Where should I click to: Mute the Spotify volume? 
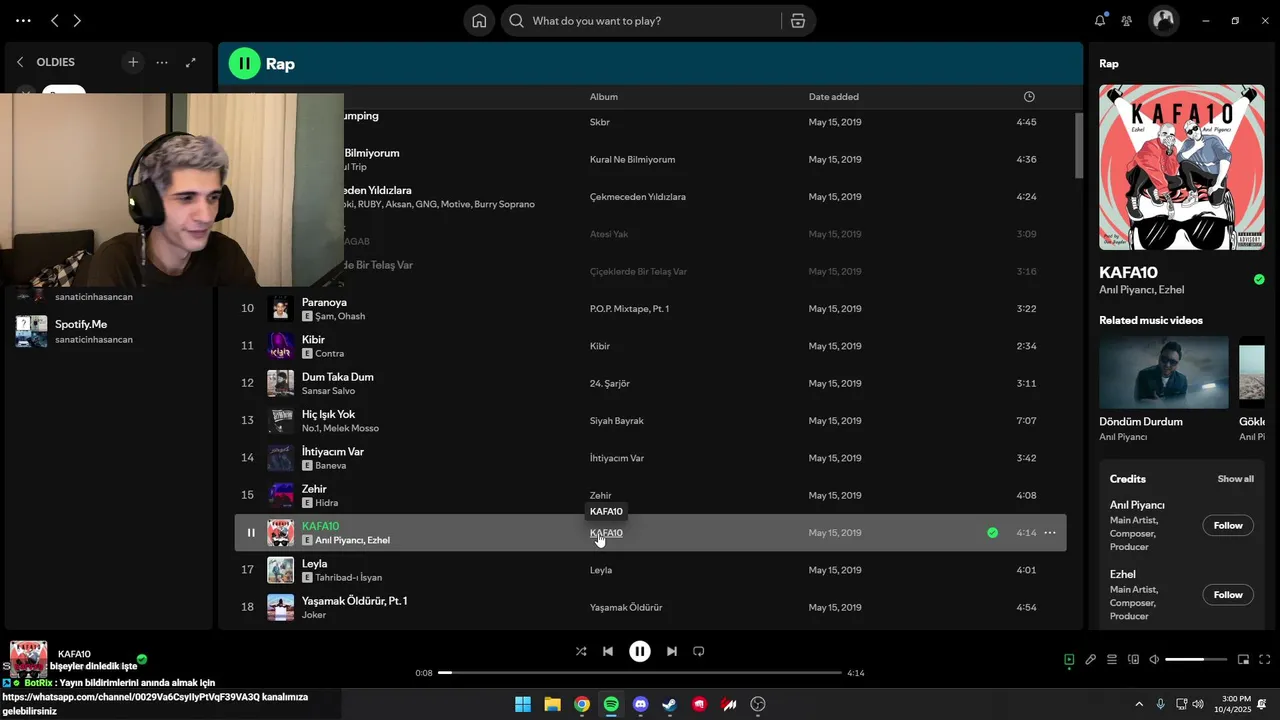pyautogui.click(x=1154, y=660)
